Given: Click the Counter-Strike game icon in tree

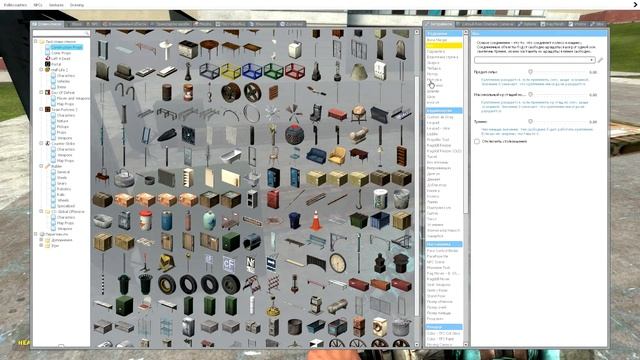Looking at the screenshot, I should 47,143.
